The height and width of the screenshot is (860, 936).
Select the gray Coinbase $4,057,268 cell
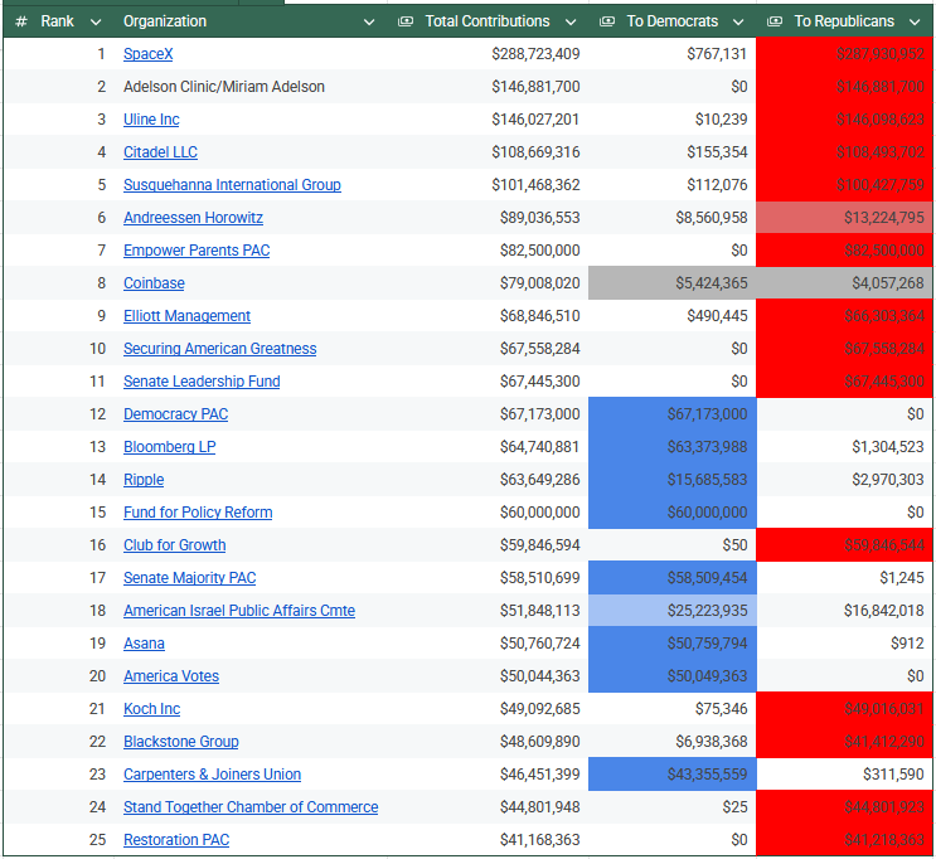pos(845,283)
